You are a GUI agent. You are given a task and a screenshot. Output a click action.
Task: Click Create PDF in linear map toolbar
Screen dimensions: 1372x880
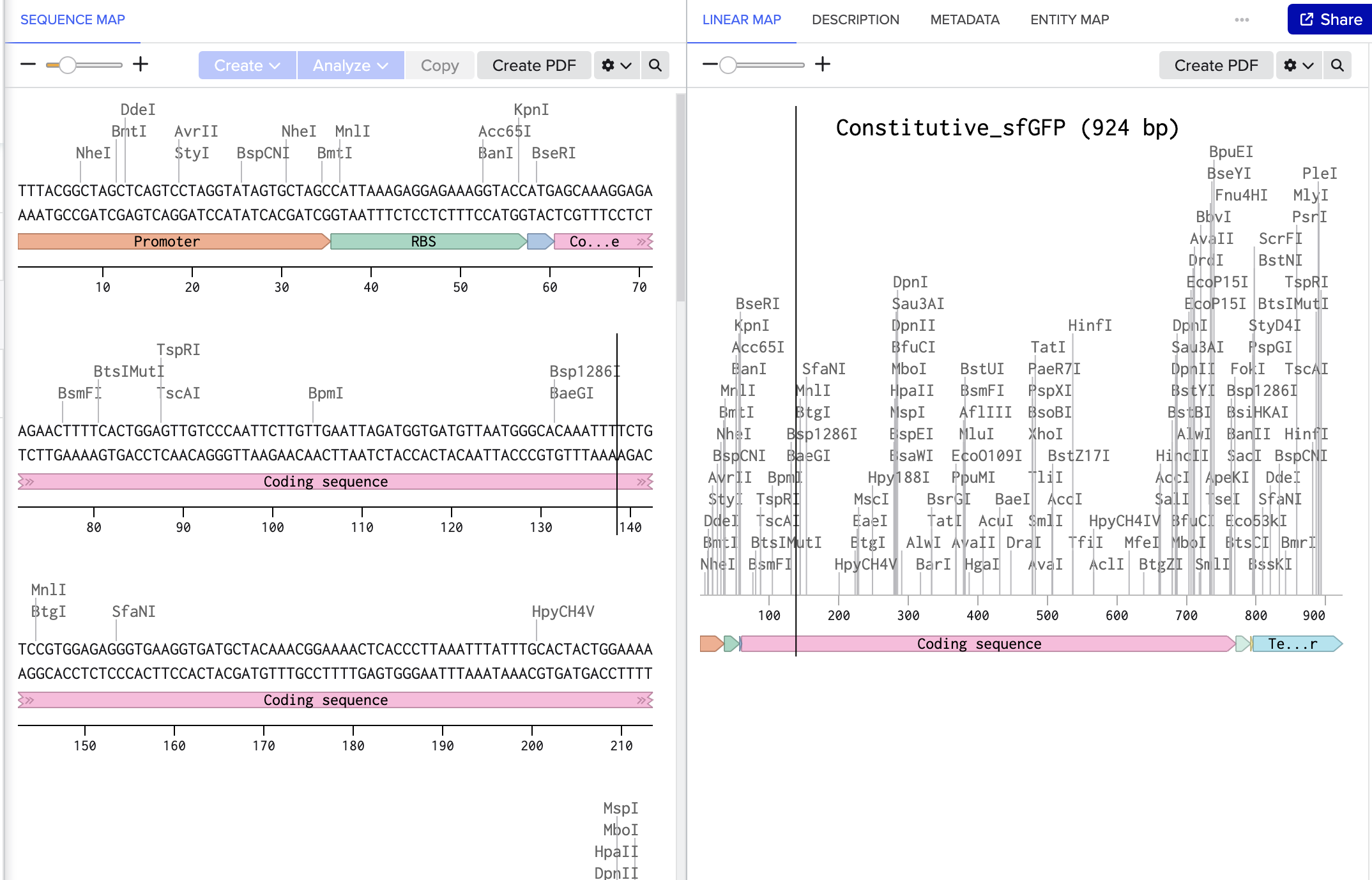[1216, 65]
